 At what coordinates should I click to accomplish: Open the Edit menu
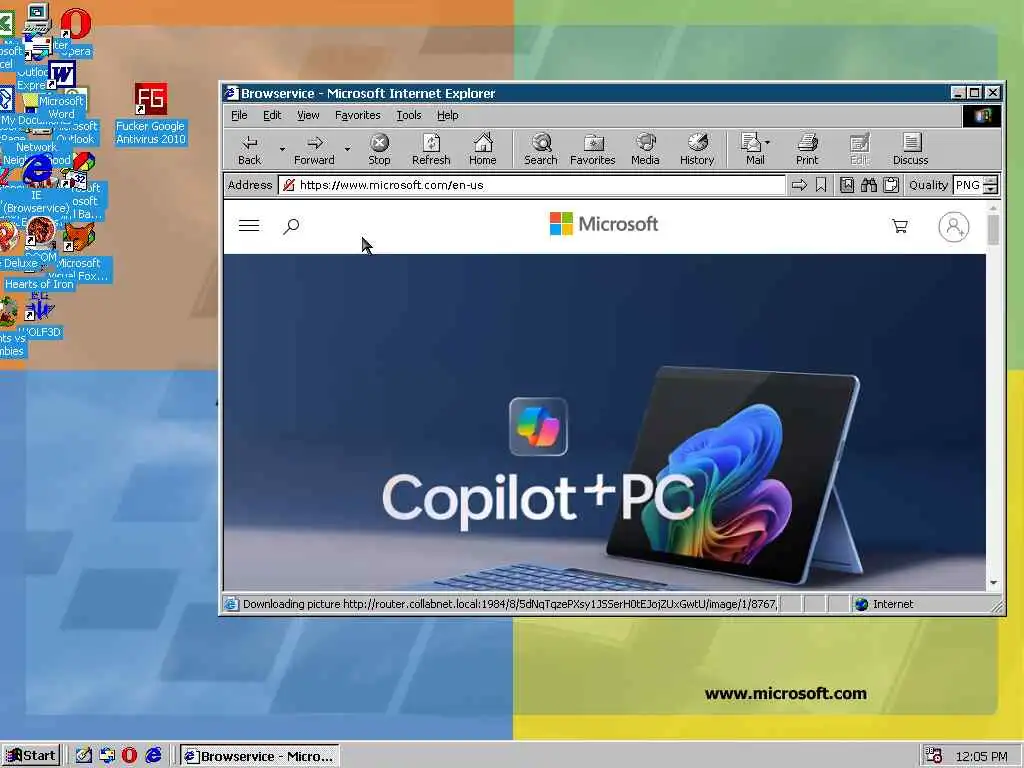point(272,116)
